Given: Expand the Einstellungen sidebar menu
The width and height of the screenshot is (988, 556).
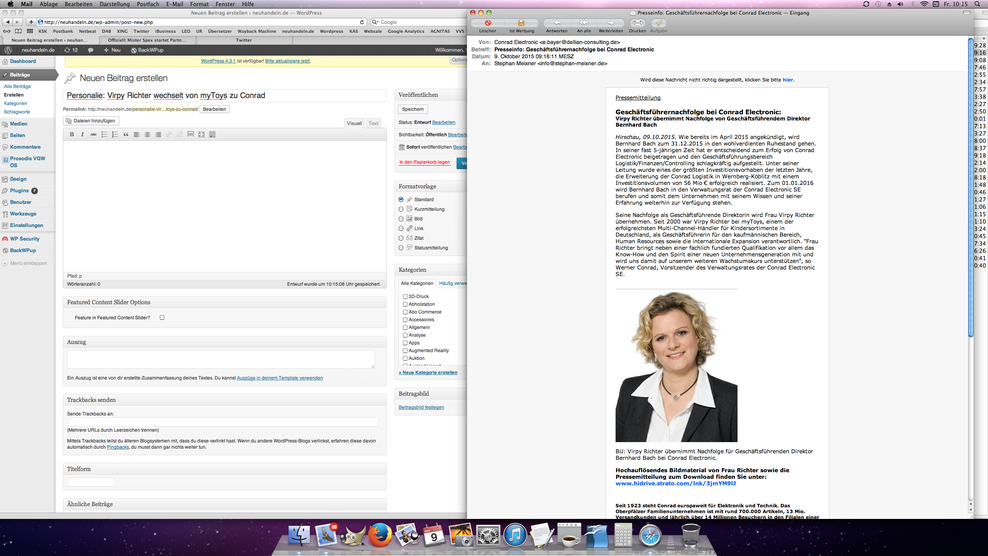Looking at the screenshot, I should click(x=28, y=225).
